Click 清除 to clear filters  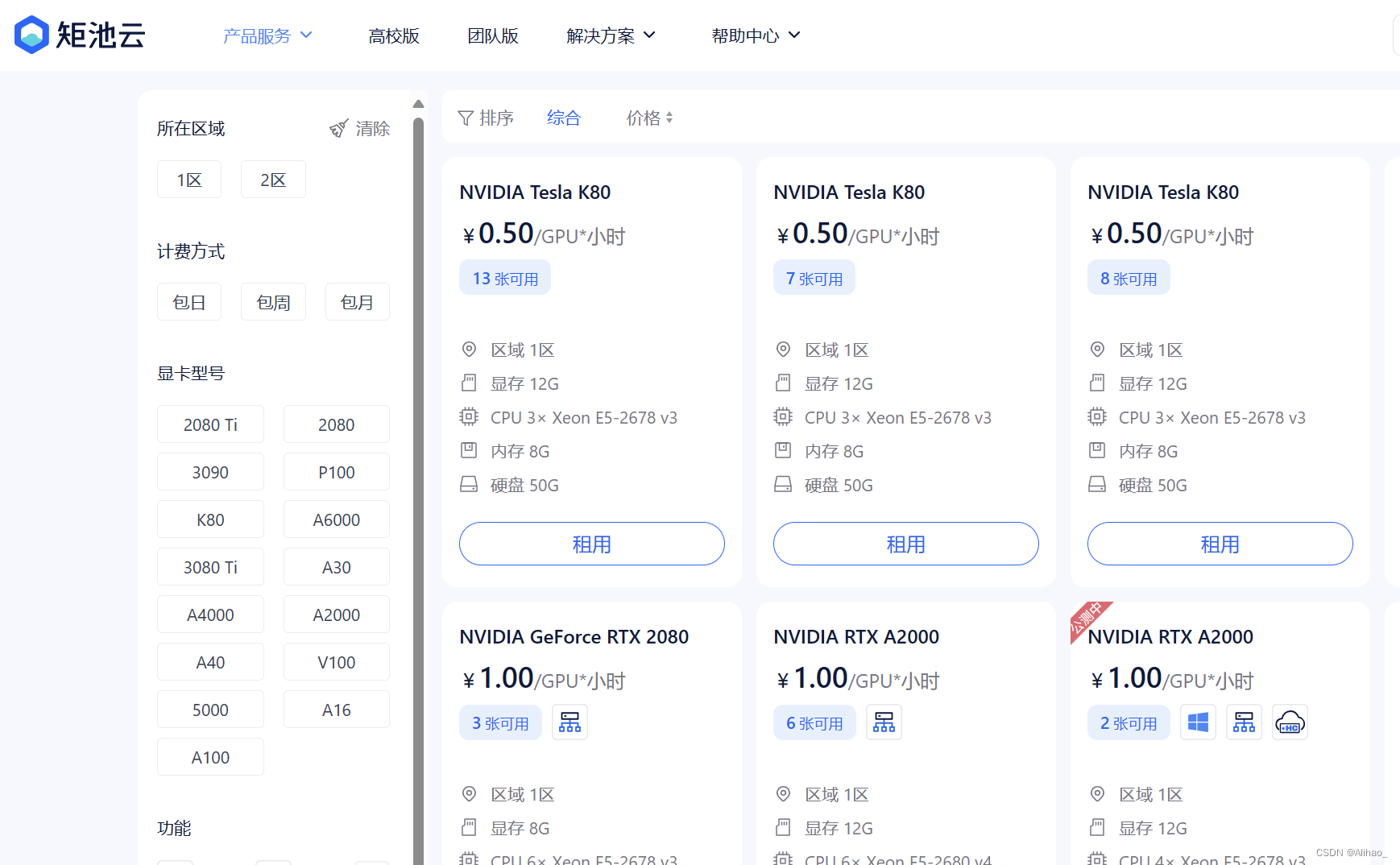click(373, 129)
